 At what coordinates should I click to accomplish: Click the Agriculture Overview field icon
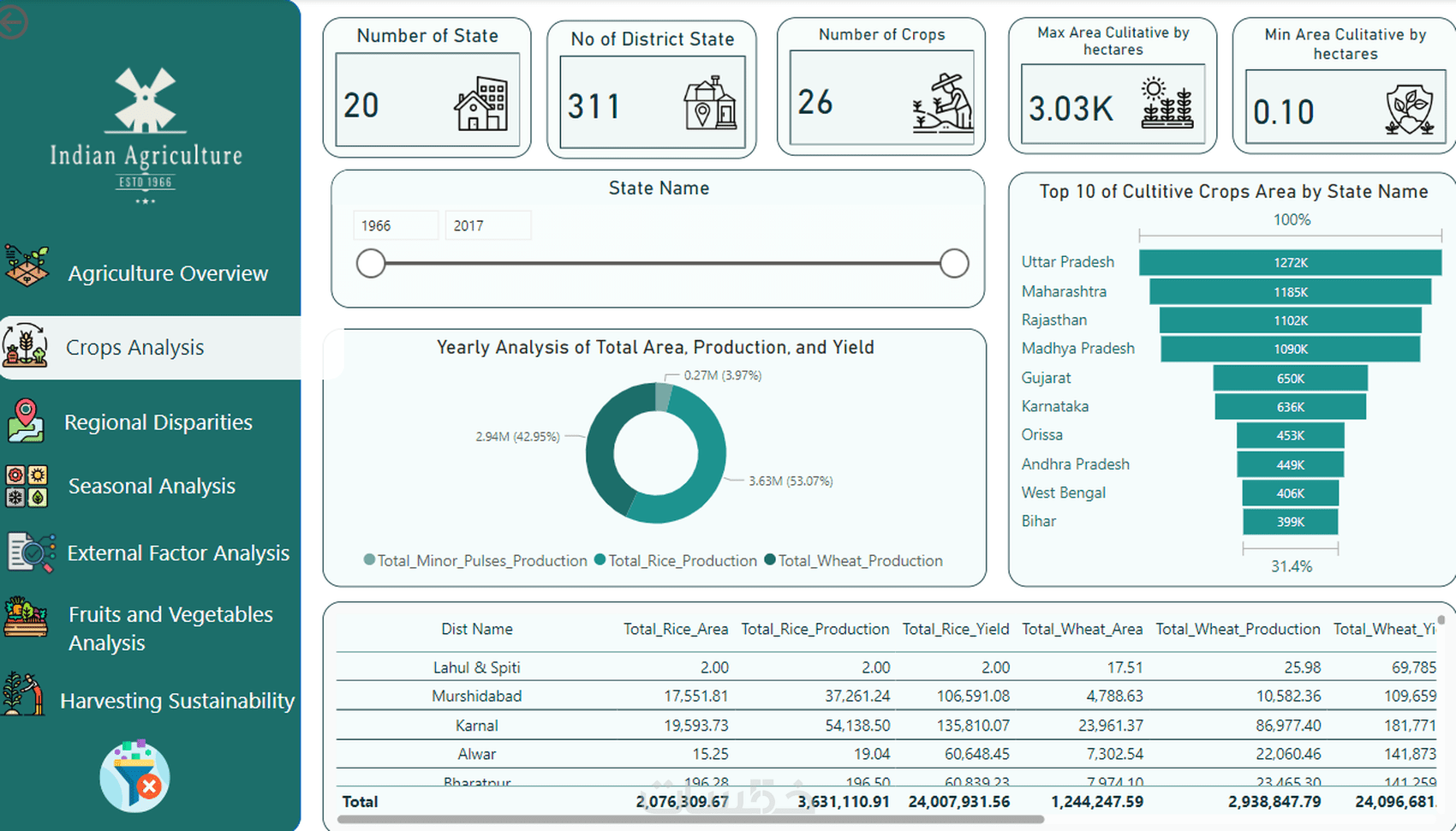click(x=27, y=266)
